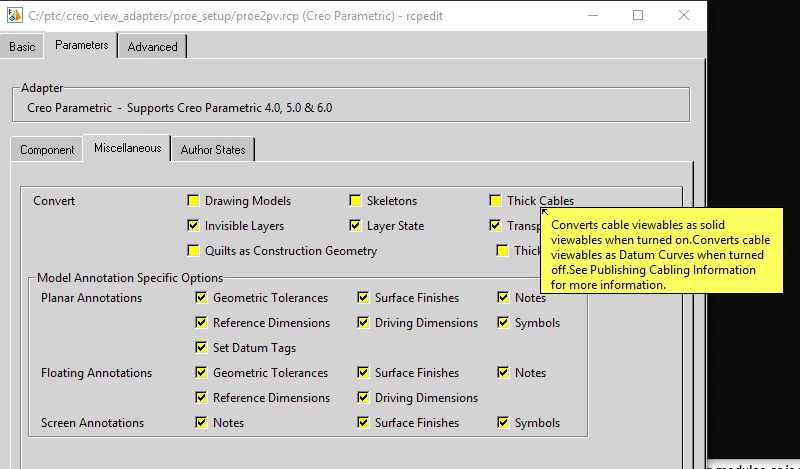Toggle the checkbox beside the partly hidden Thick label under Transp
Image resolution: width=800 pixels, height=469 pixels.
pos(503,251)
